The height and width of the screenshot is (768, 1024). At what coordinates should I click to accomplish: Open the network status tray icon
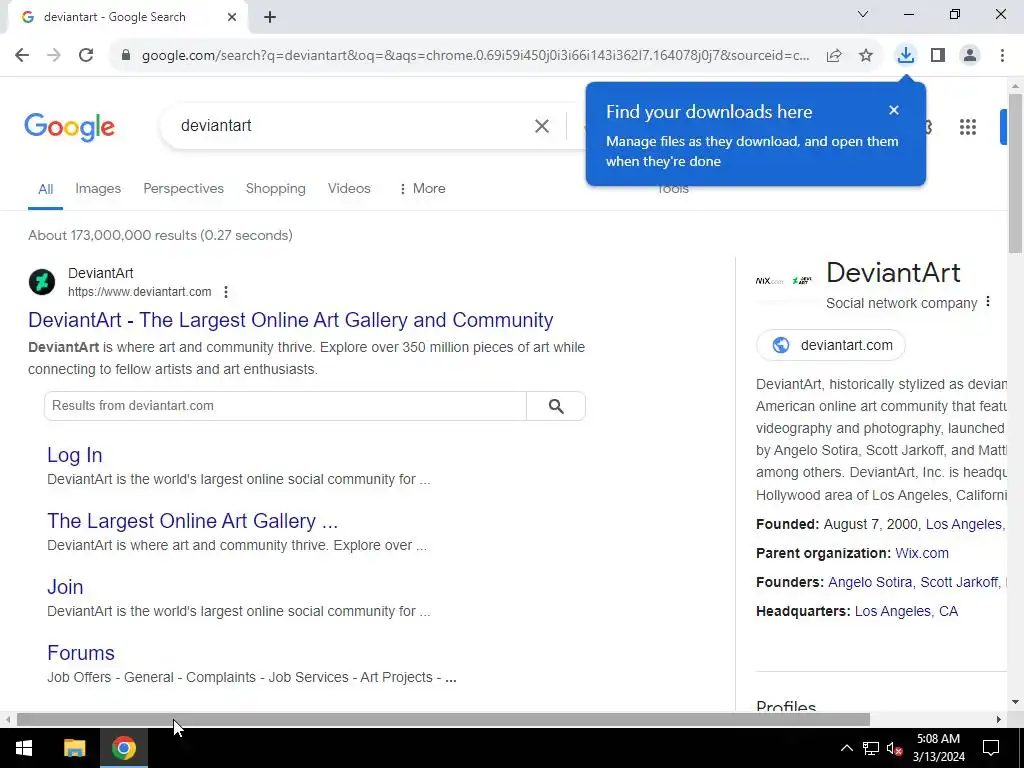pos(871,748)
